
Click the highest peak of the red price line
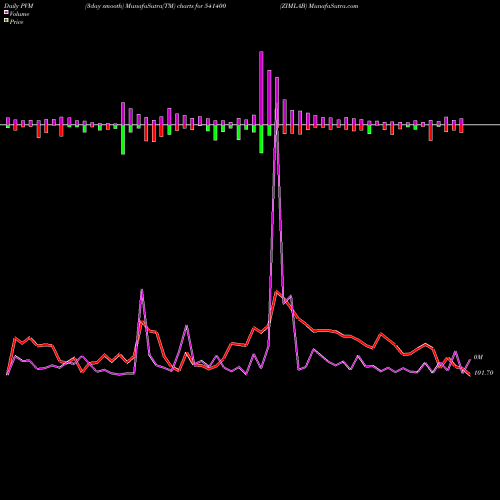pos(276,291)
